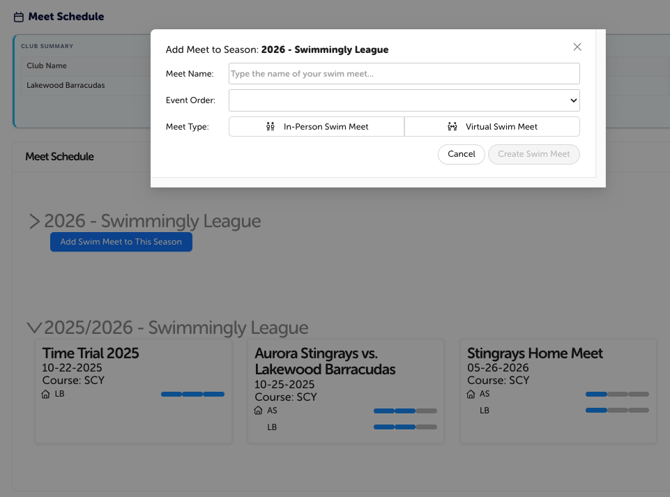The width and height of the screenshot is (670, 497).
Task: Click AS progress bar on Stingrays Home Meet
Action: coord(616,394)
